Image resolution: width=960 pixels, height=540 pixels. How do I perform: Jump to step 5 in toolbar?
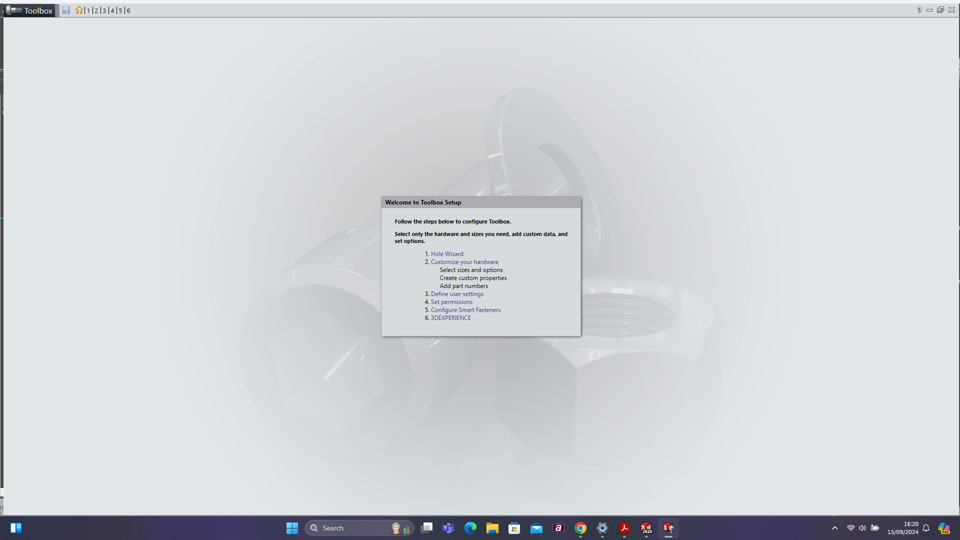pyautogui.click(x=120, y=10)
